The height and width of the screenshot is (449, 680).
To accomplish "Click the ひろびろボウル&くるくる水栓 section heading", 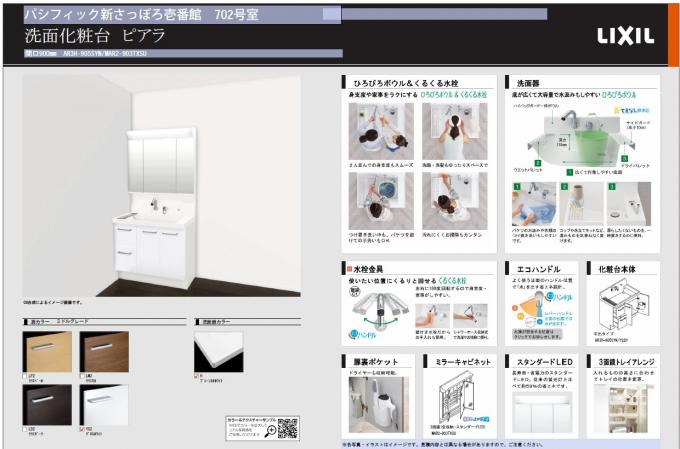I will [x=406, y=83].
